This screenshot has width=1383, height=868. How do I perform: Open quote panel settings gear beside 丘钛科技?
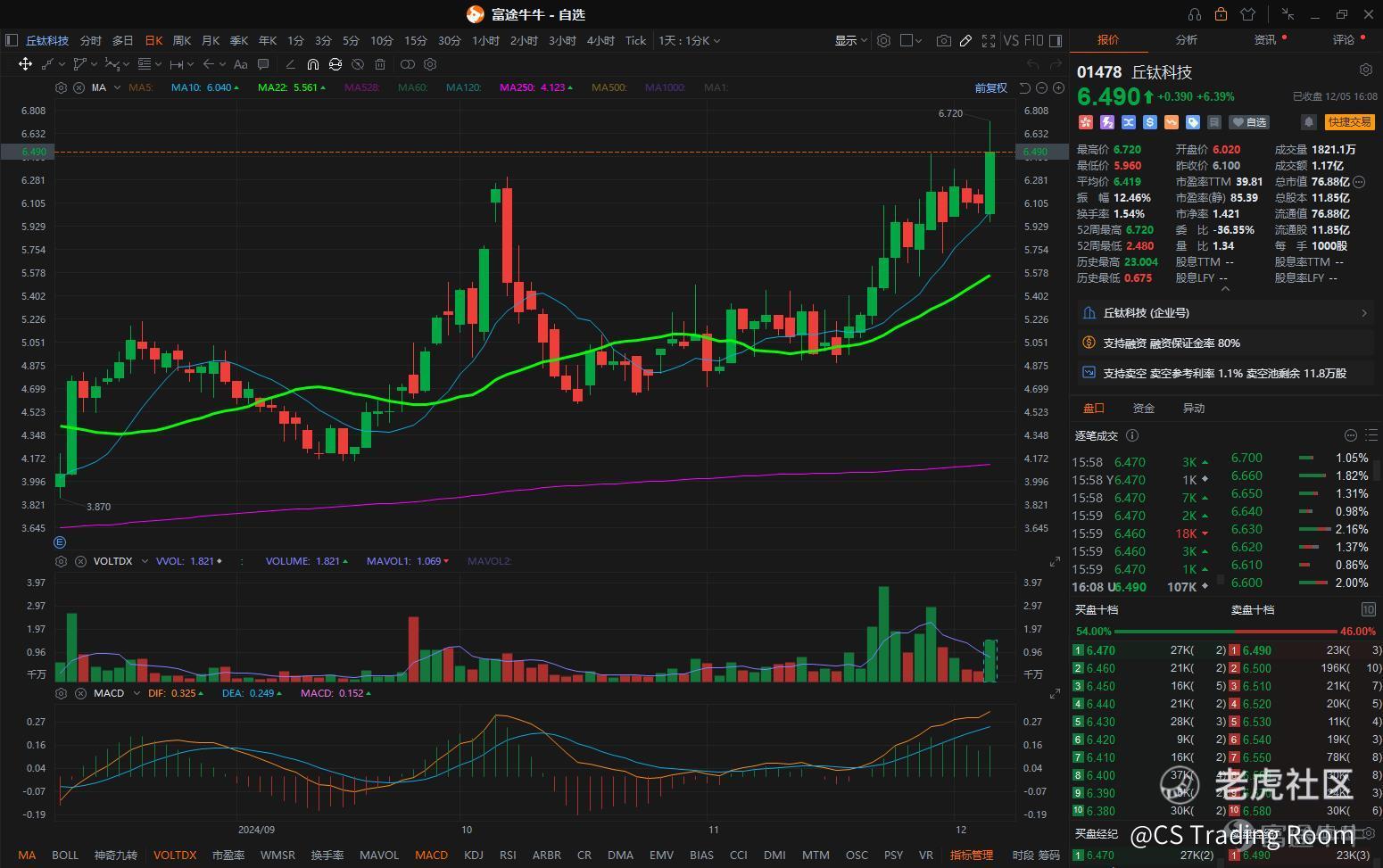pyautogui.click(x=1365, y=70)
